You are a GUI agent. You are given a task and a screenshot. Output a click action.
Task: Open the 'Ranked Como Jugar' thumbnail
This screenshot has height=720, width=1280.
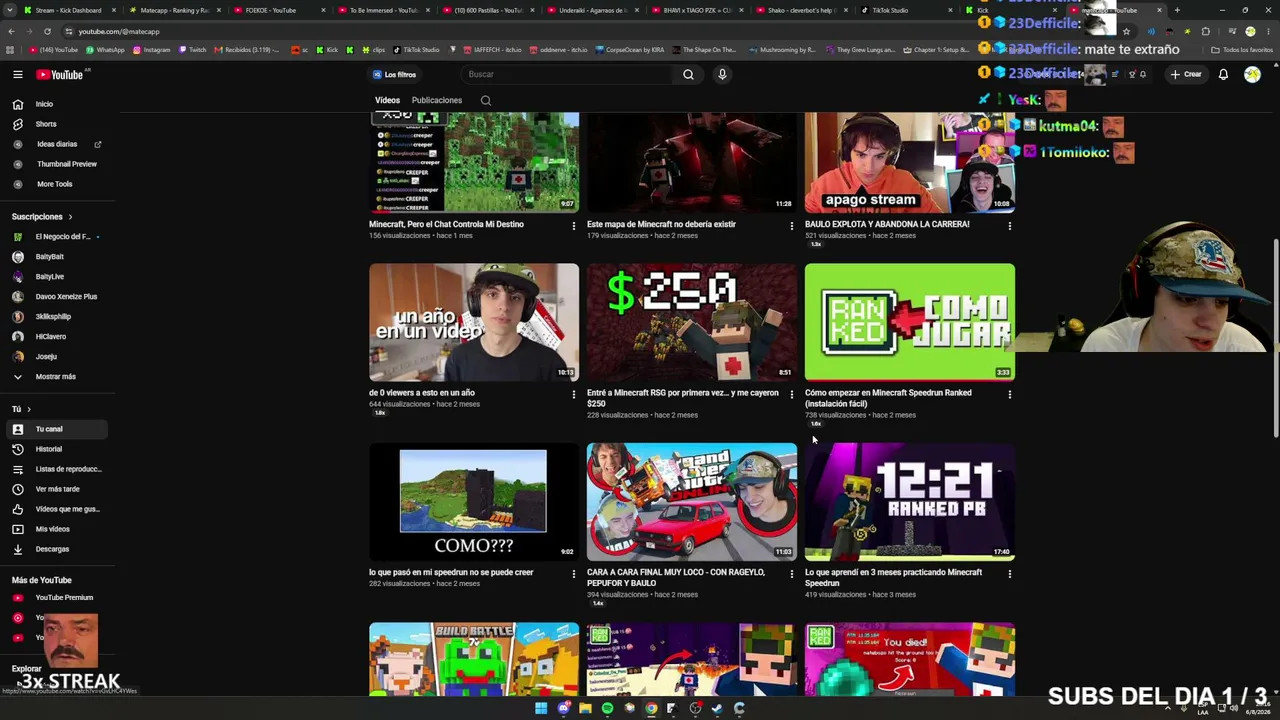pyautogui.click(x=910, y=322)
